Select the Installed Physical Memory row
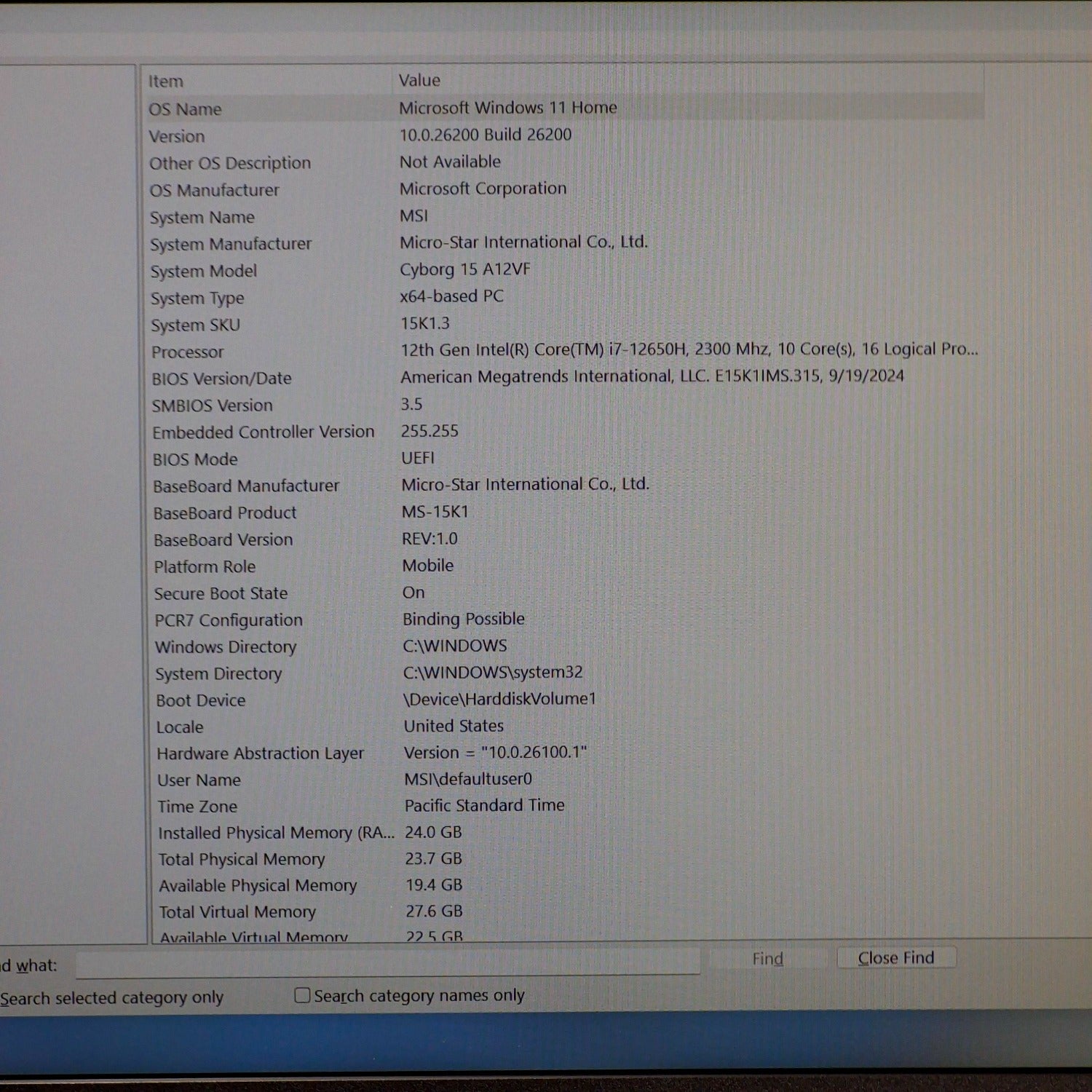1092x1092 pixels. tap(275, 833)
